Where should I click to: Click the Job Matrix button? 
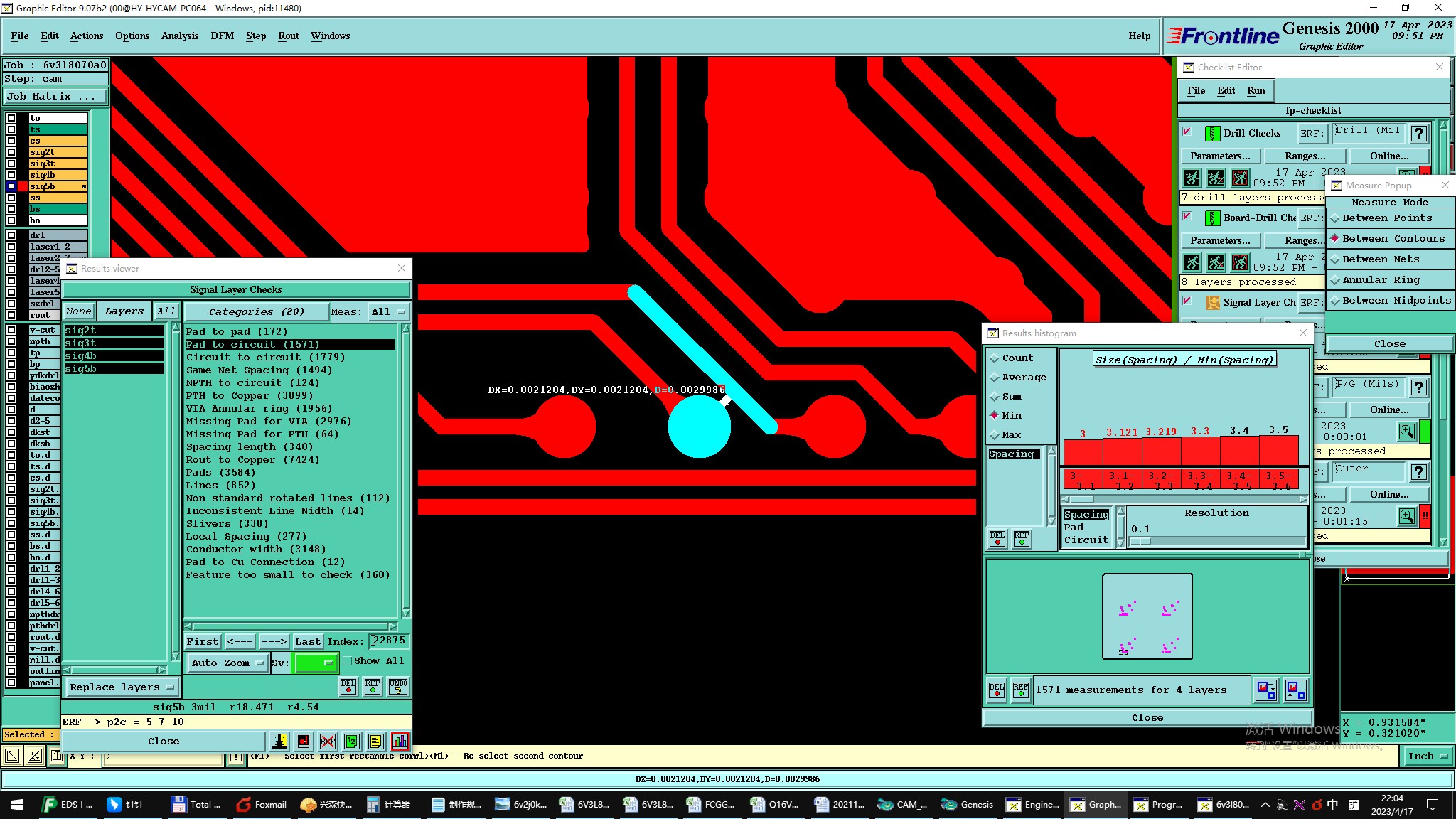click(x=55, y=96)
